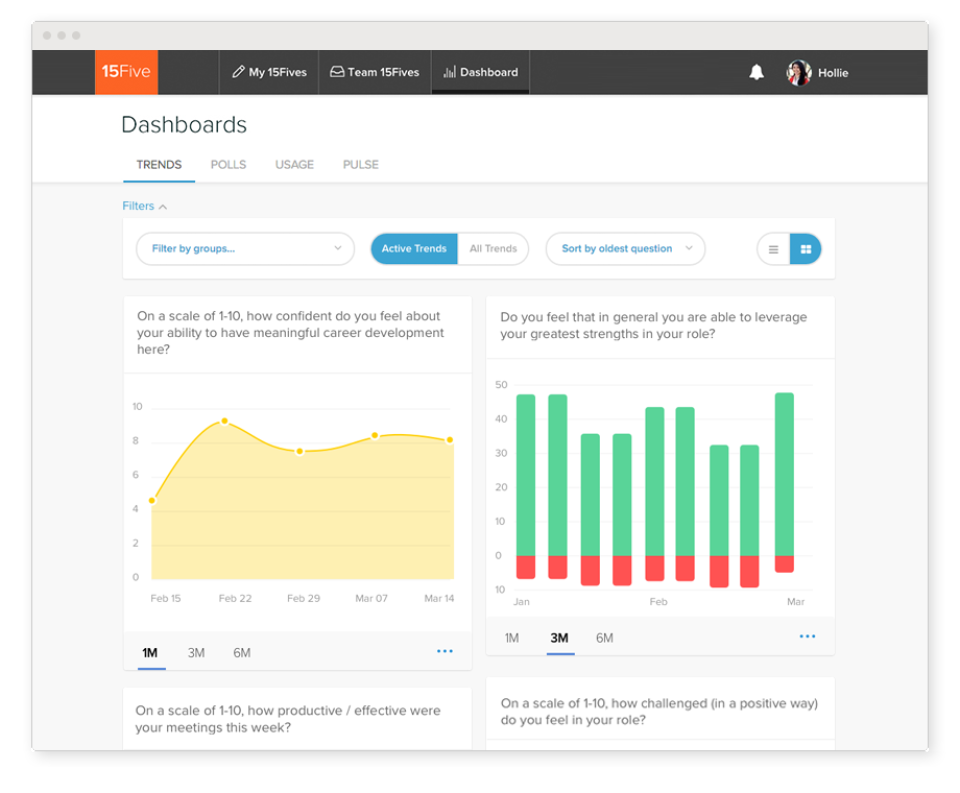Enable Active Trends toggle
The image size is (960, 793).
414,249
